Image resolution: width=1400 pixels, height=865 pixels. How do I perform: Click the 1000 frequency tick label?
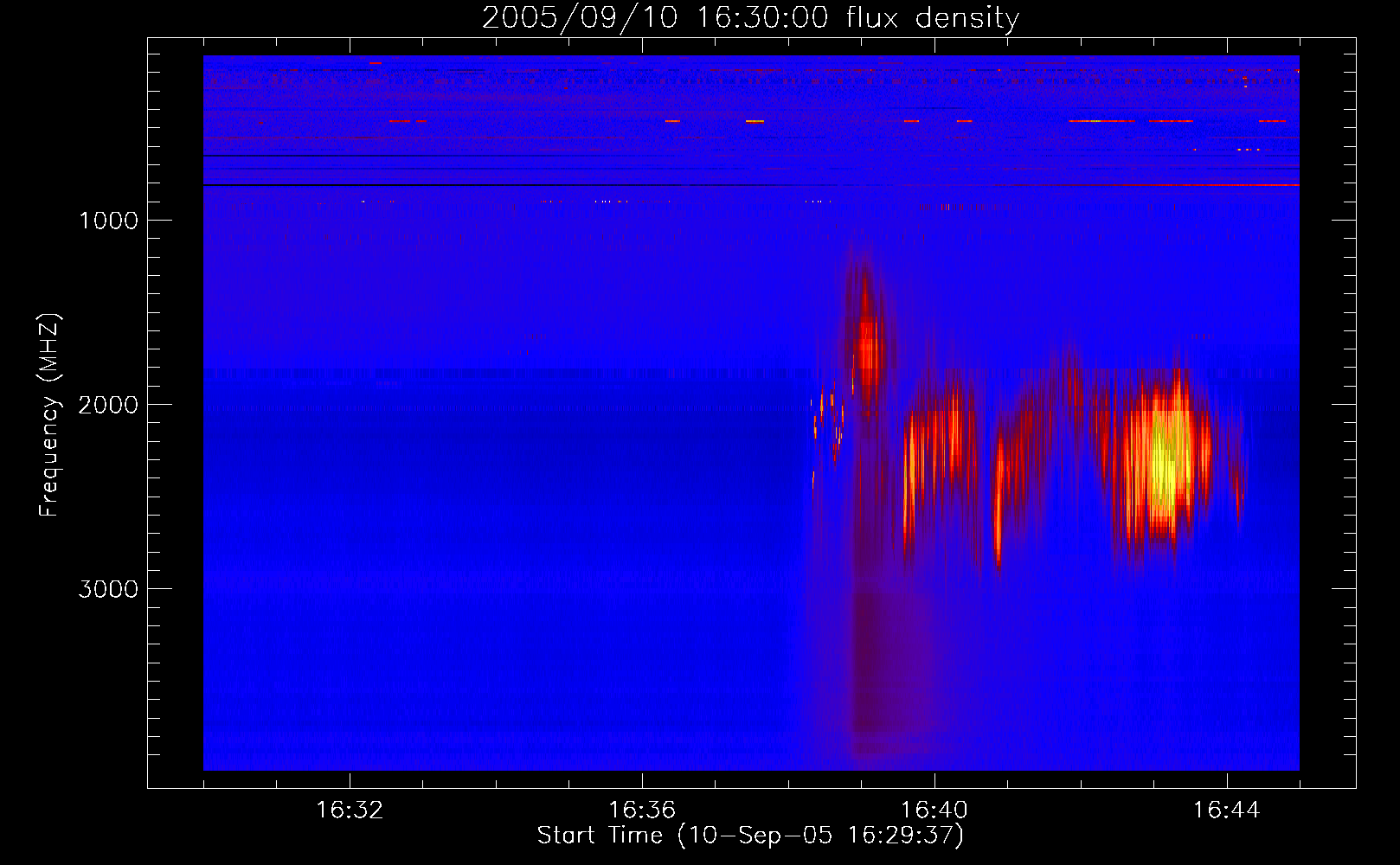tap(108, 221)
